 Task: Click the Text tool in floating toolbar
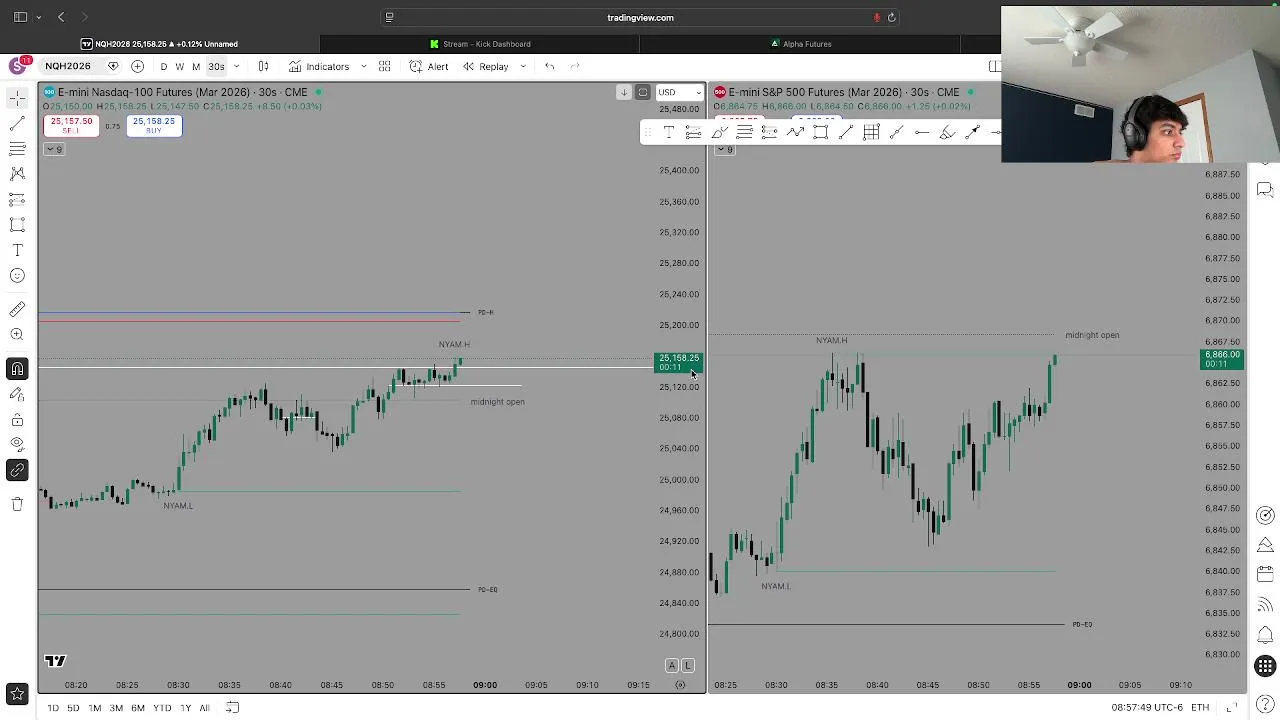pos(668,132)
